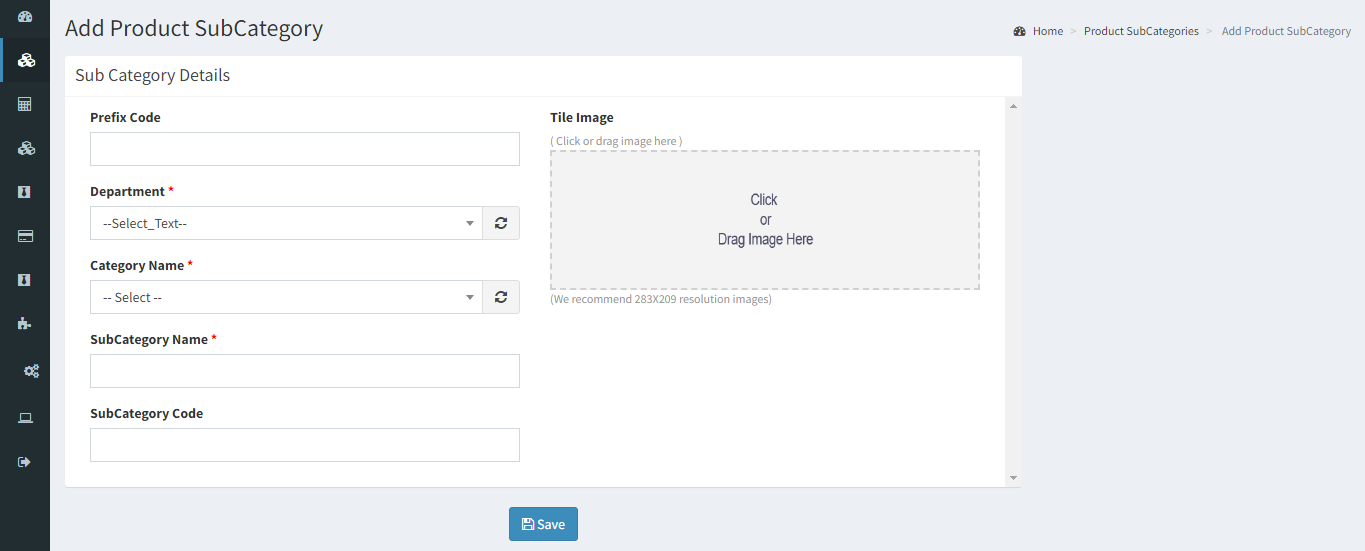This screenshot has height=551, width=1365.
Task: Click the laptop icon in sidebar
Action: click(x=25, y=418)
